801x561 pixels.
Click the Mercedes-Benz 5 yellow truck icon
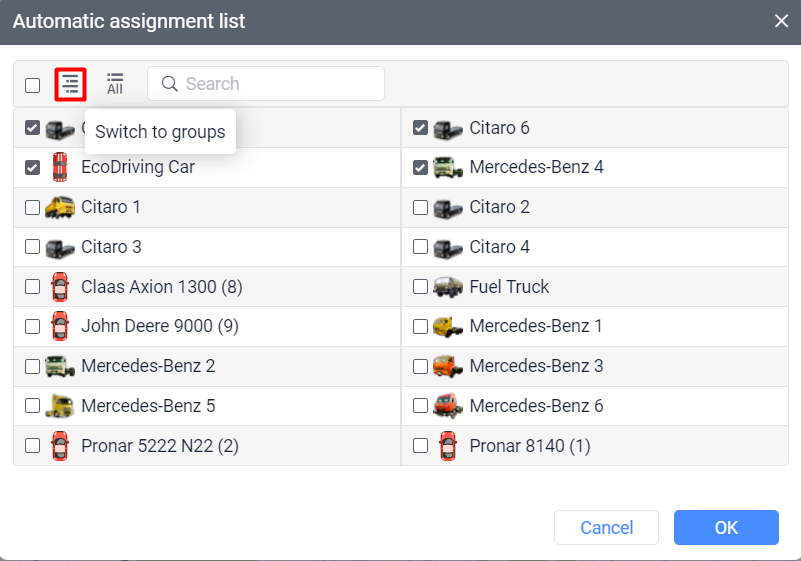coord(60,406)
